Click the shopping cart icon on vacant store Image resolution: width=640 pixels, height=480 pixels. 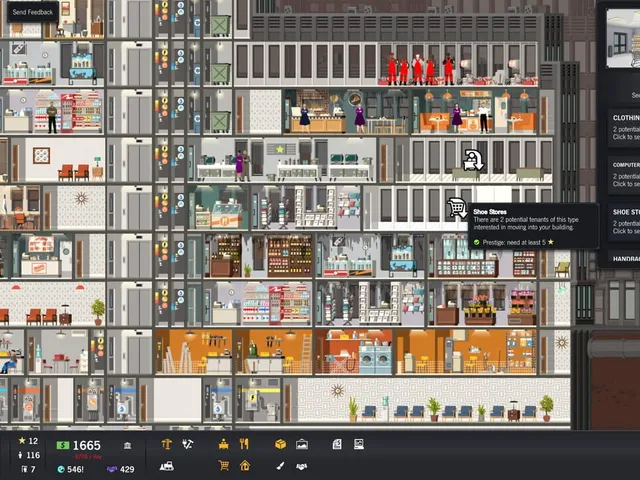click(x=457, y=208)
